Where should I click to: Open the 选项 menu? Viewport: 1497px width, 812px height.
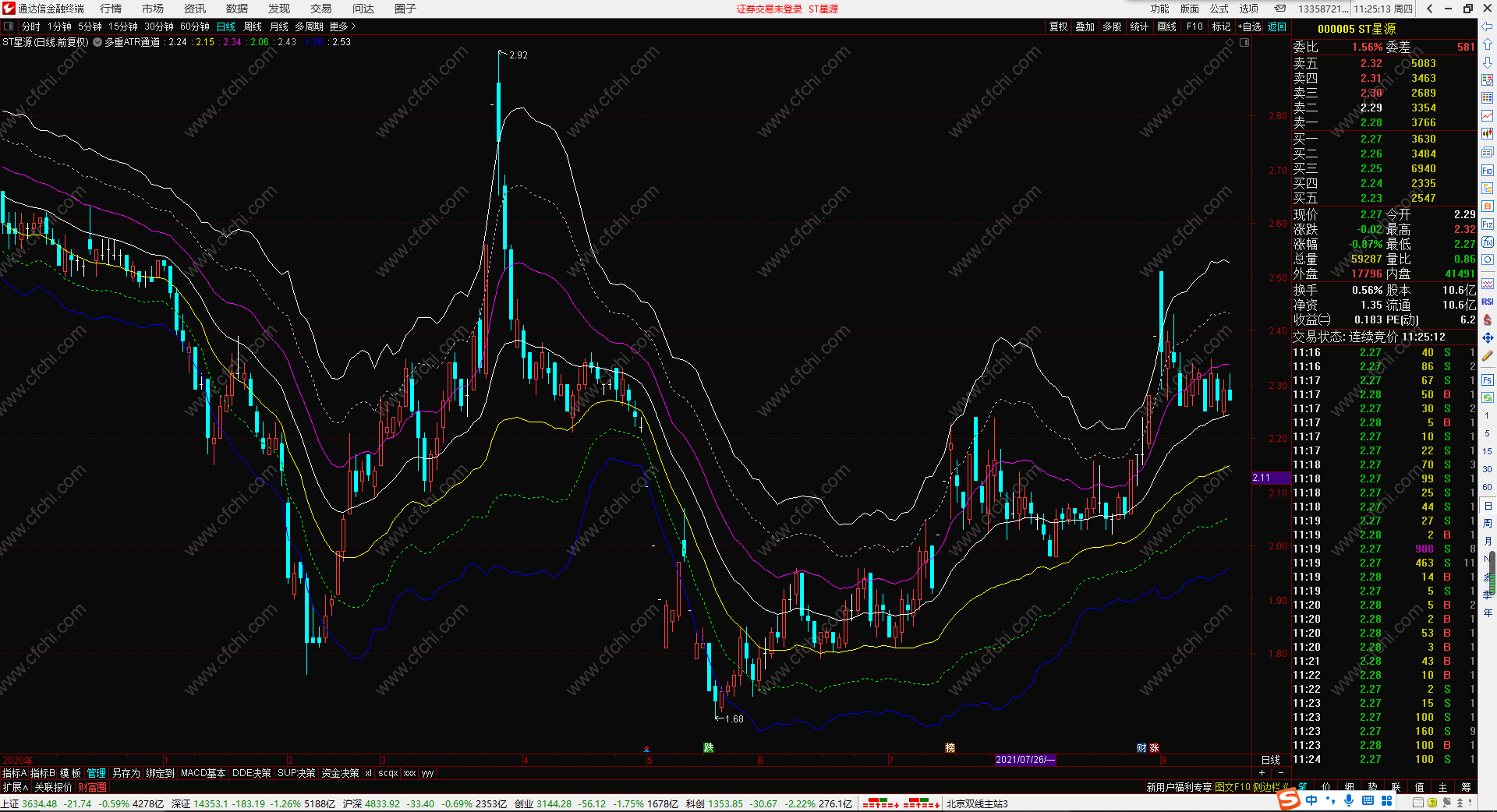coord(1249,9)
